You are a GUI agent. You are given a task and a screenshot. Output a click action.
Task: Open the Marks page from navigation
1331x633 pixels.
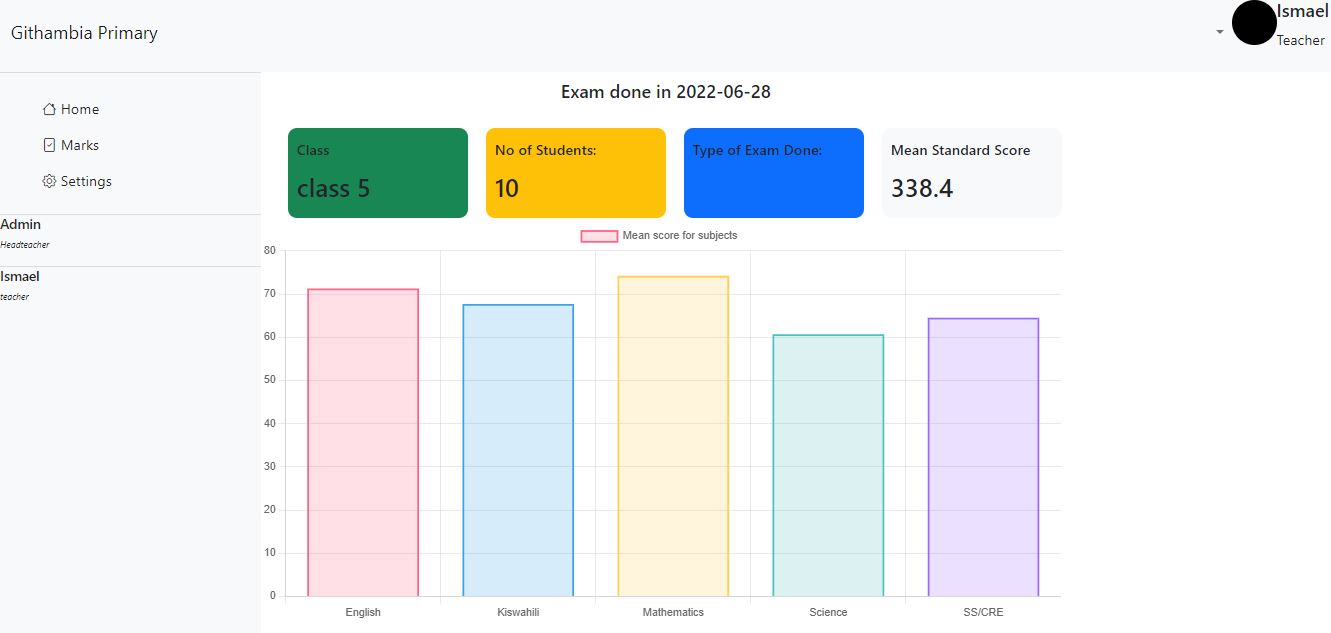click(78, 144)
